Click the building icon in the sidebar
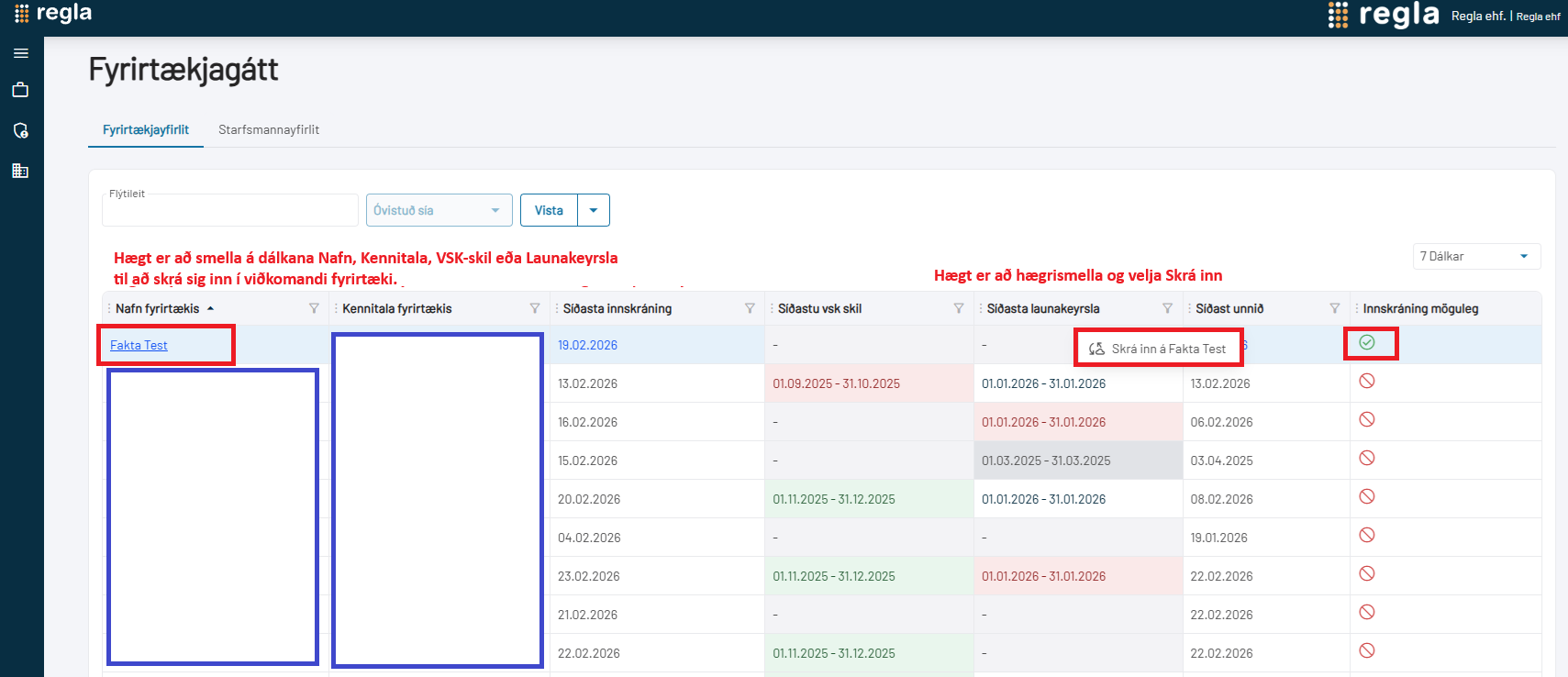The width and height of the screenshot is (1568, 677). click(21, 171)
